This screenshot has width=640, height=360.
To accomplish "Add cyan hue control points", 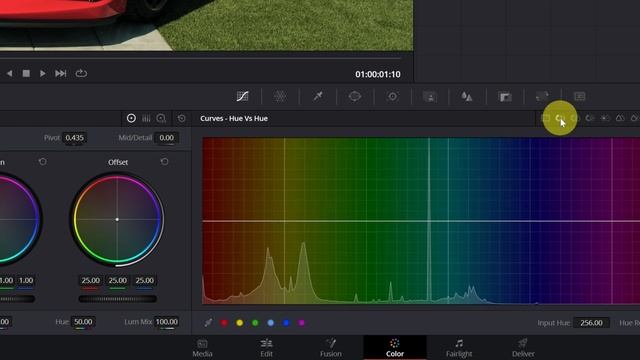I will coord(271,323).
